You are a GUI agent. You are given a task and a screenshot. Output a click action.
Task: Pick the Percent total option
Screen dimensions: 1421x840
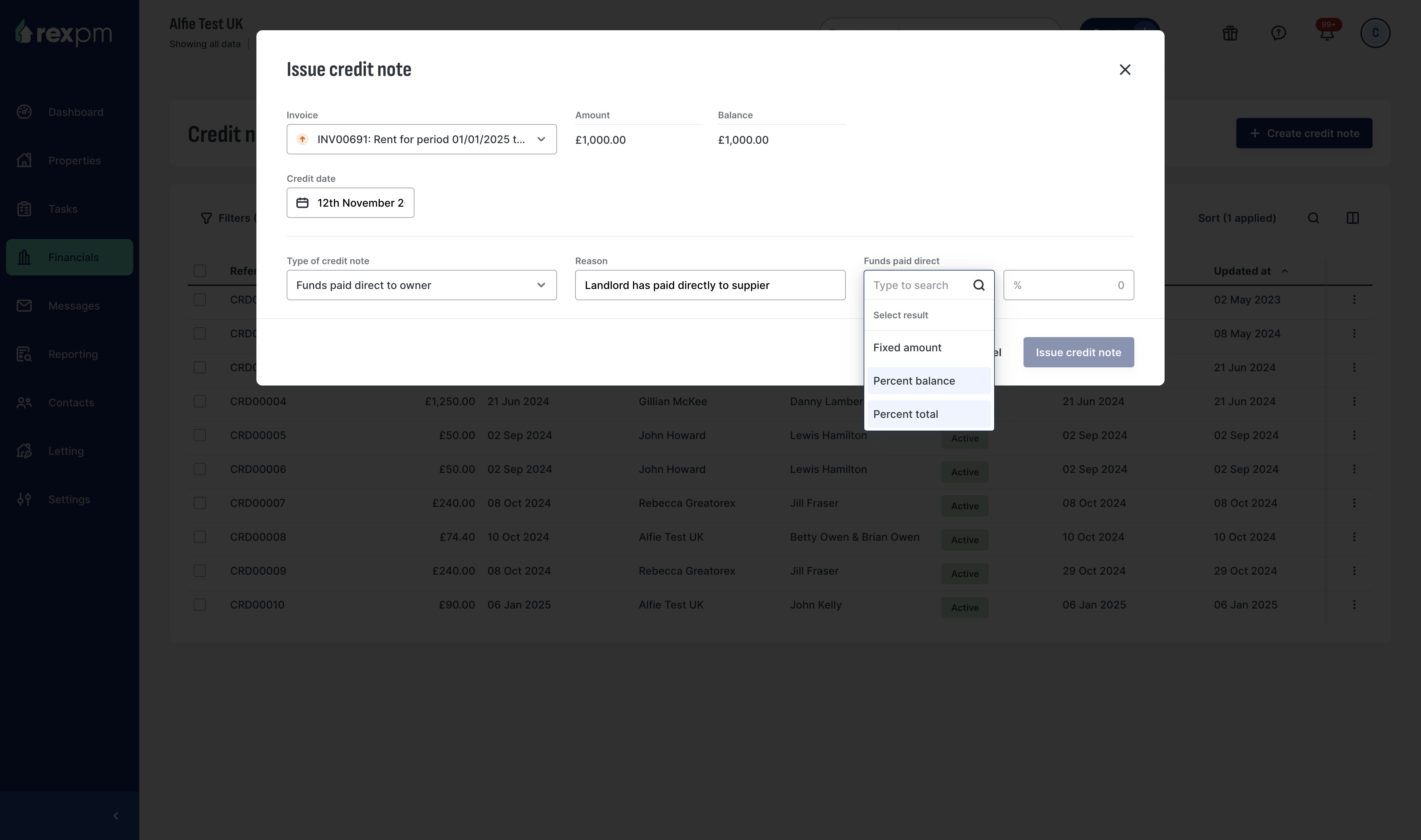929,414
